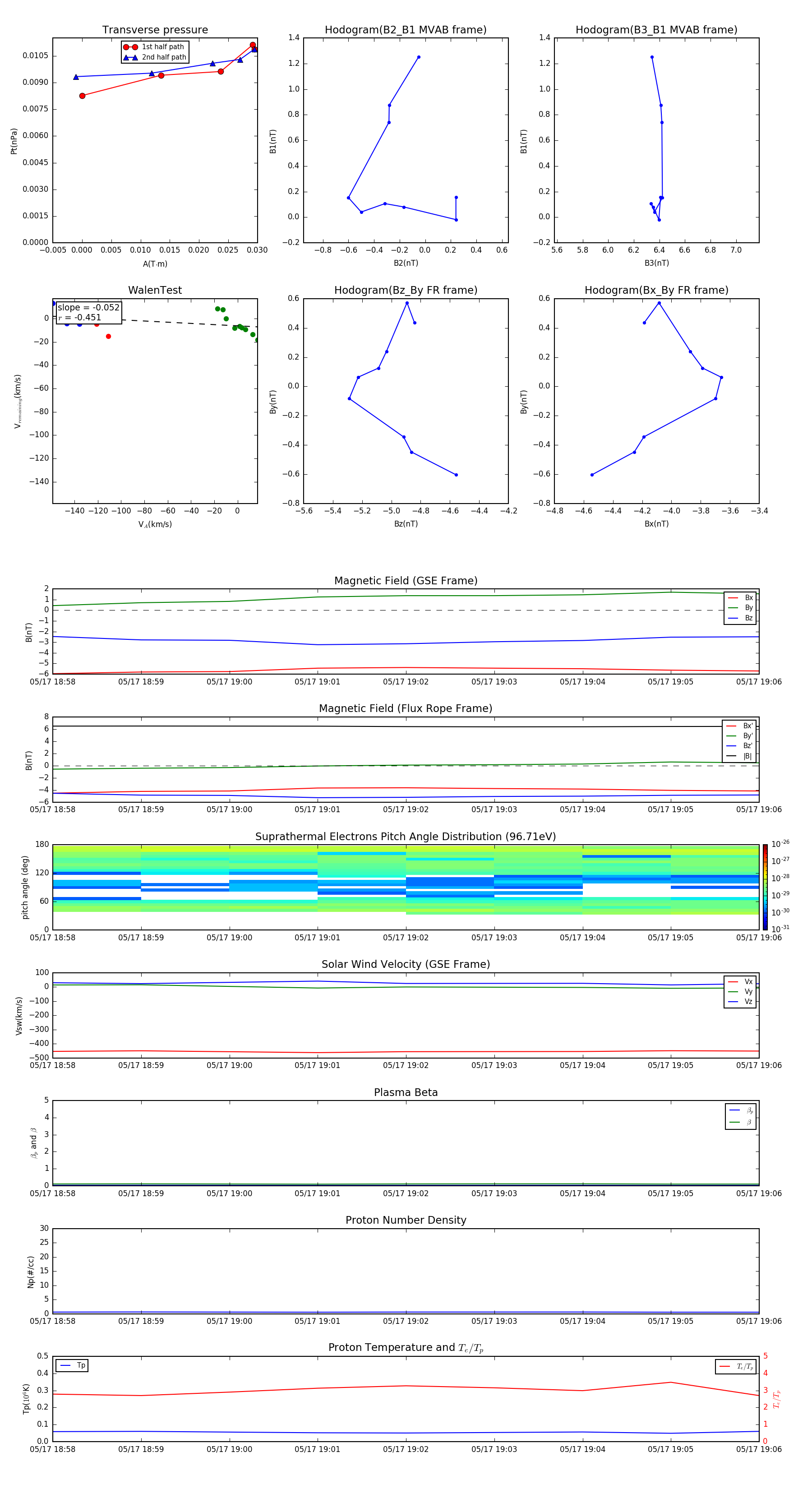This screenshot has width=812, height=1489.
Task: Click the 'WalenTest' plot title
Action: tap(155, 290)
